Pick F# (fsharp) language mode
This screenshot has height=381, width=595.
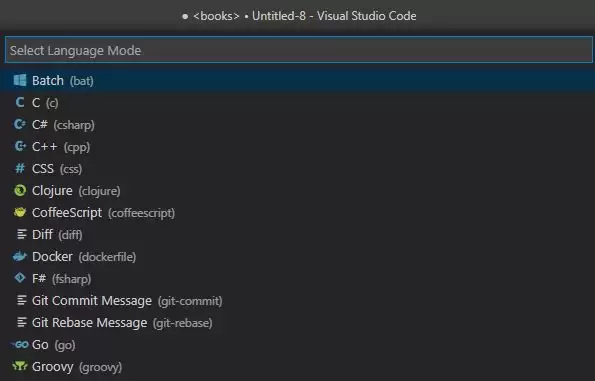[298, 279]
